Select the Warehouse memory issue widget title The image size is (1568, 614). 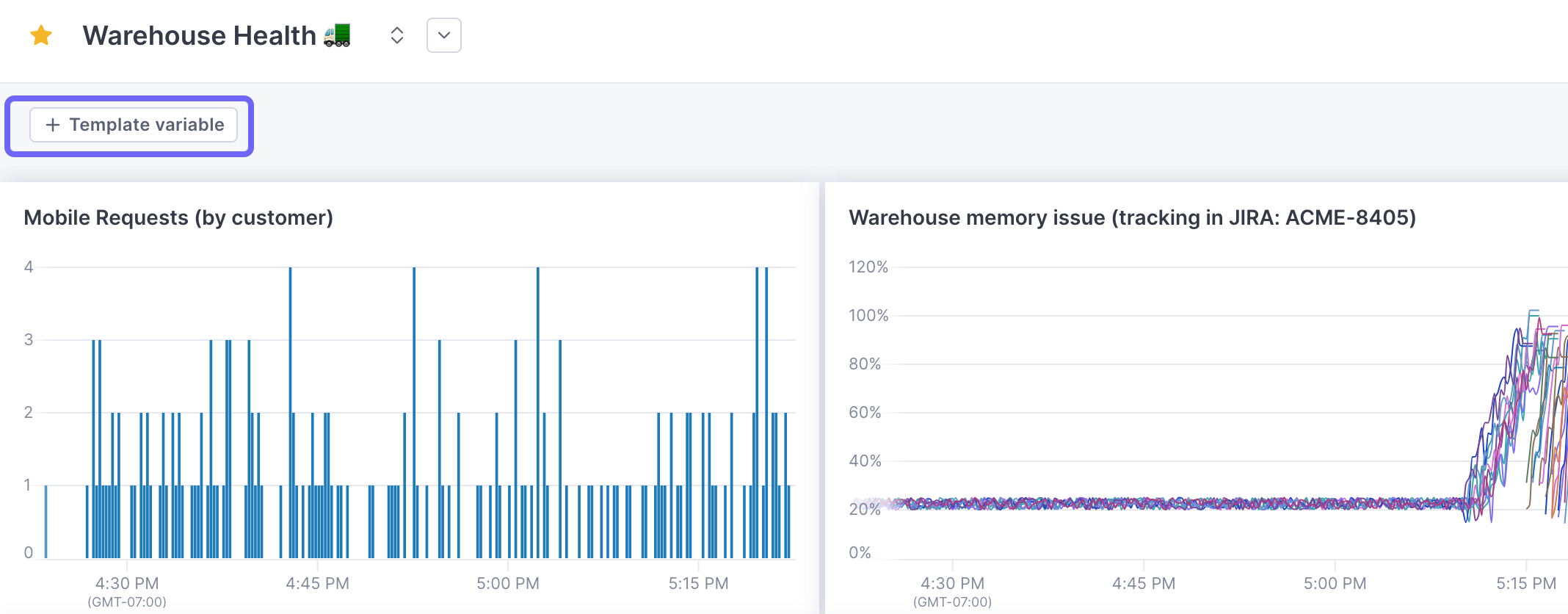(x=1132, y=217)
